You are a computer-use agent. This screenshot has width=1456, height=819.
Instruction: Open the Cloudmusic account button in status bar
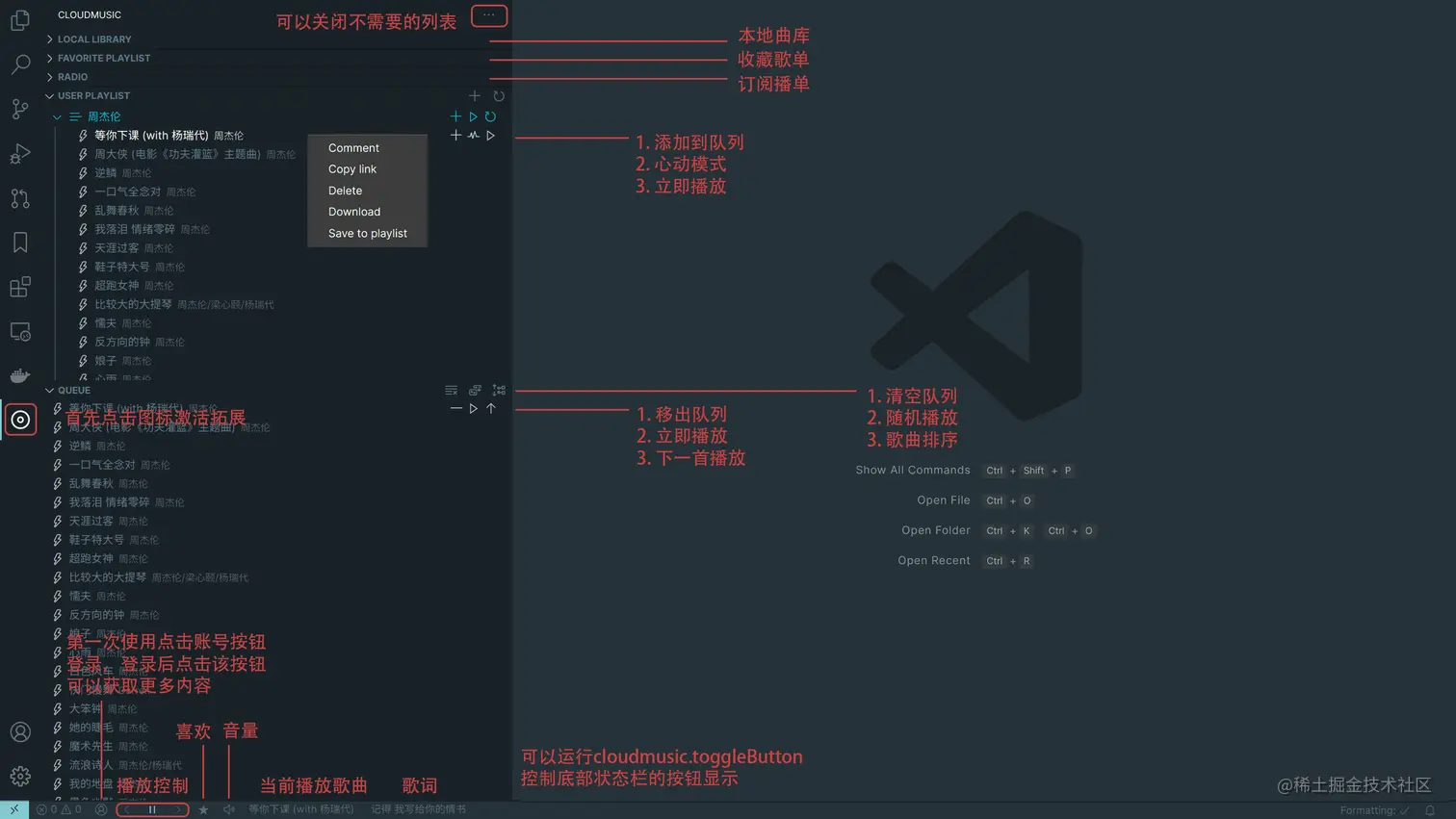click(x=100, y=810)
